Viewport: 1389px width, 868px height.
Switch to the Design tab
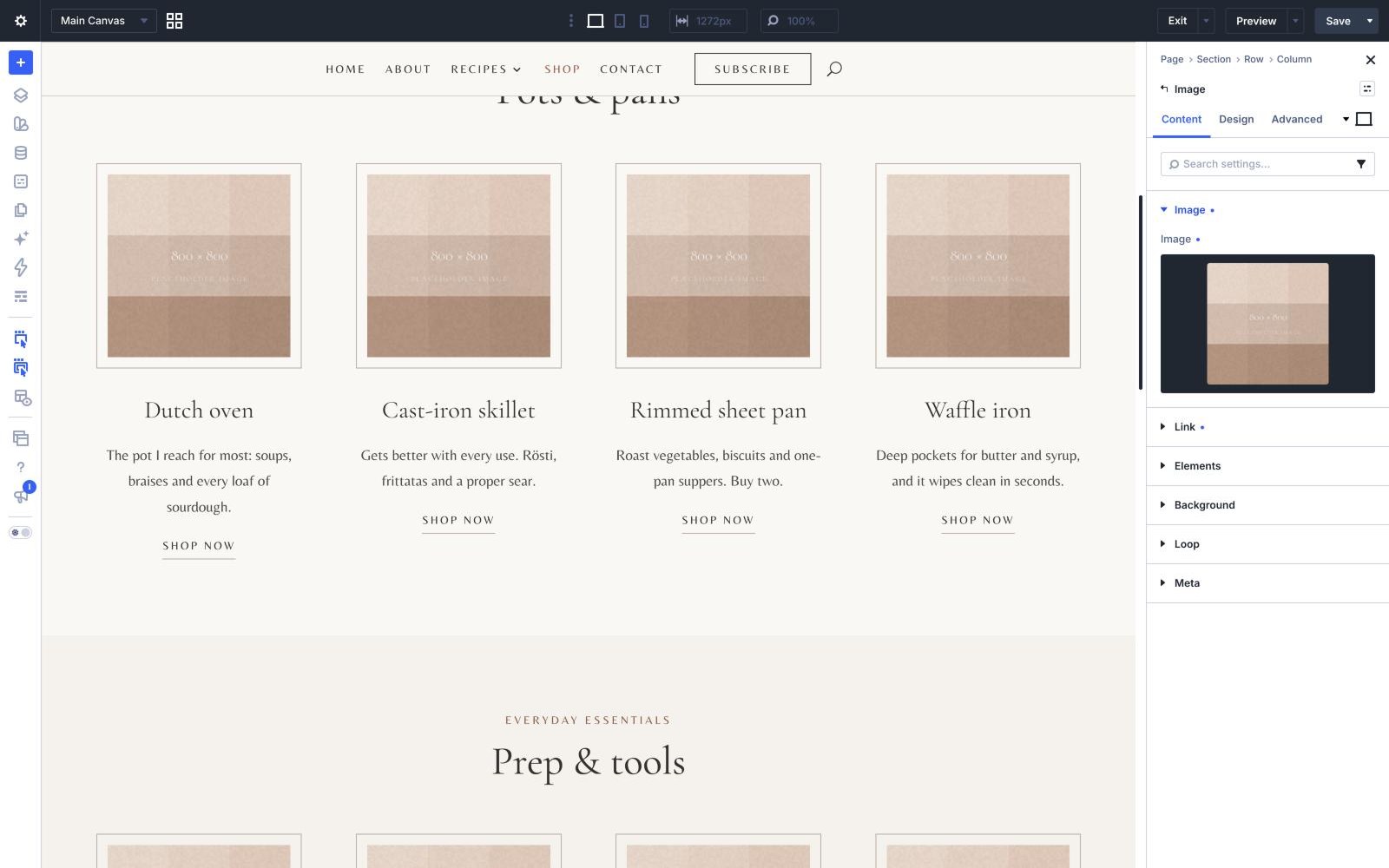tap(1236, 119)
